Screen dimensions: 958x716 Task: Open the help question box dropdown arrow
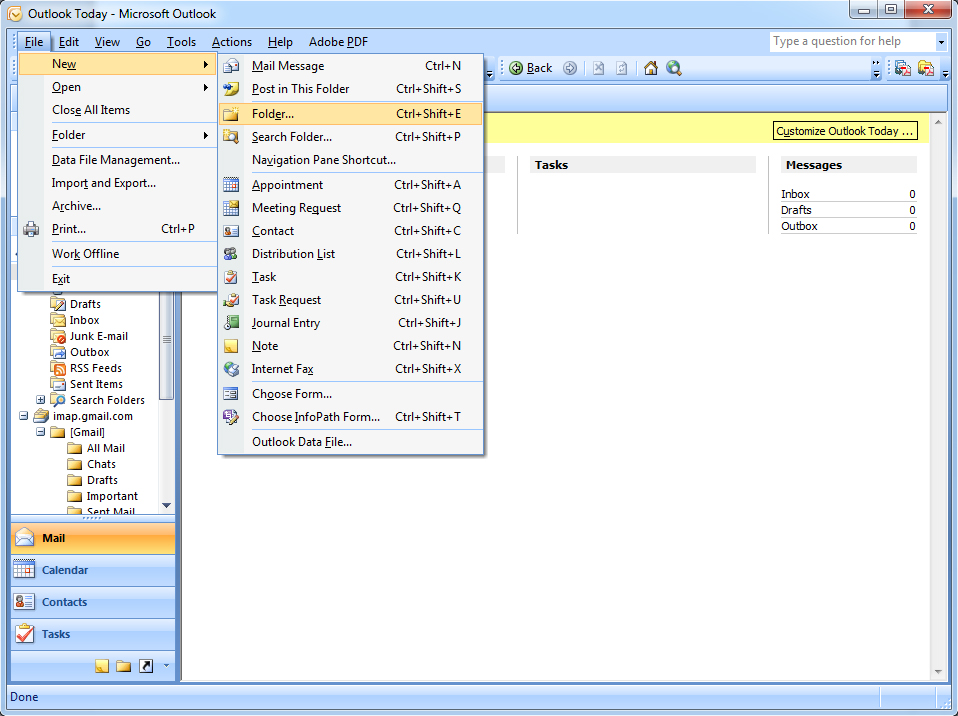pos(941,42)
